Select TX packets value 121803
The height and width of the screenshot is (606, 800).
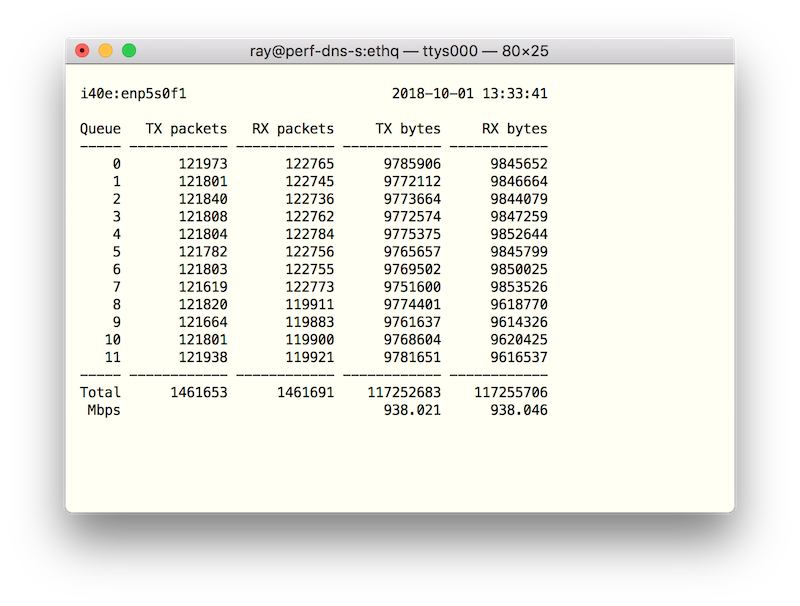pyautogui.click(x=203, y=269)
